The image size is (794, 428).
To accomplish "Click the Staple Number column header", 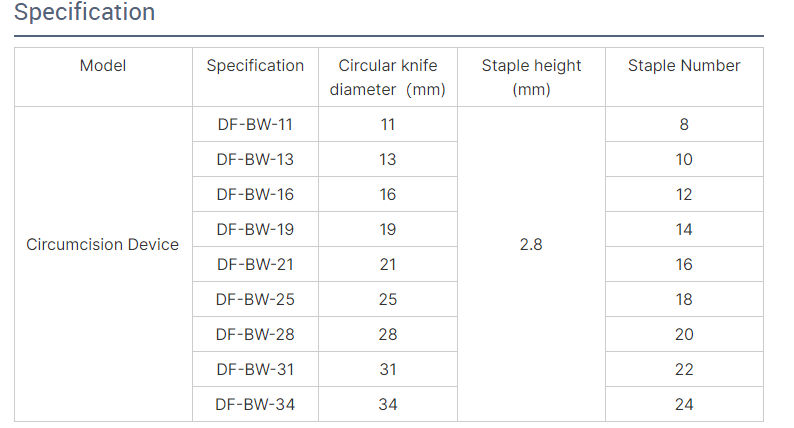I will pos(684,66).
